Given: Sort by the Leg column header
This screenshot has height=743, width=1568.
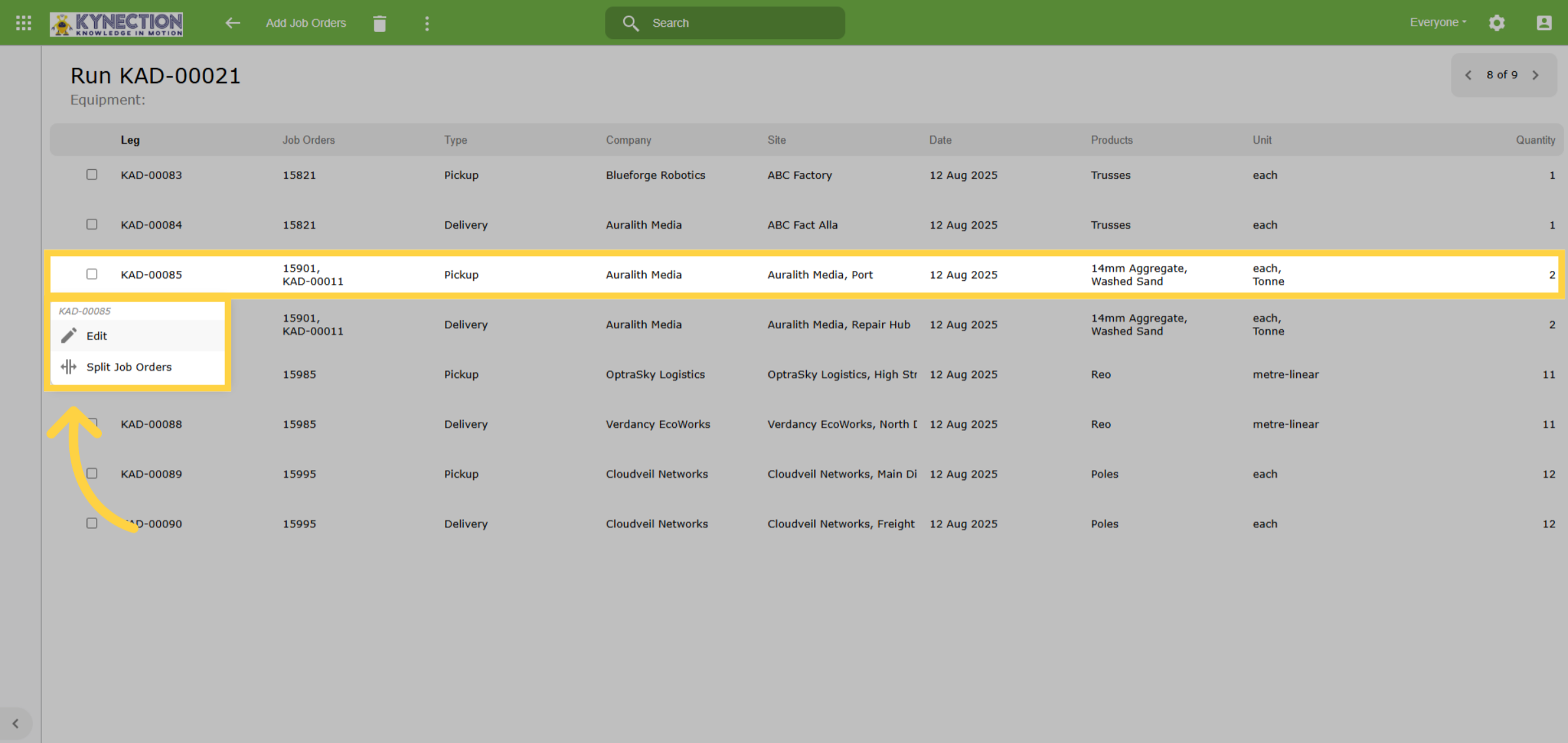Looking at the screenshot, I should 130,140.
